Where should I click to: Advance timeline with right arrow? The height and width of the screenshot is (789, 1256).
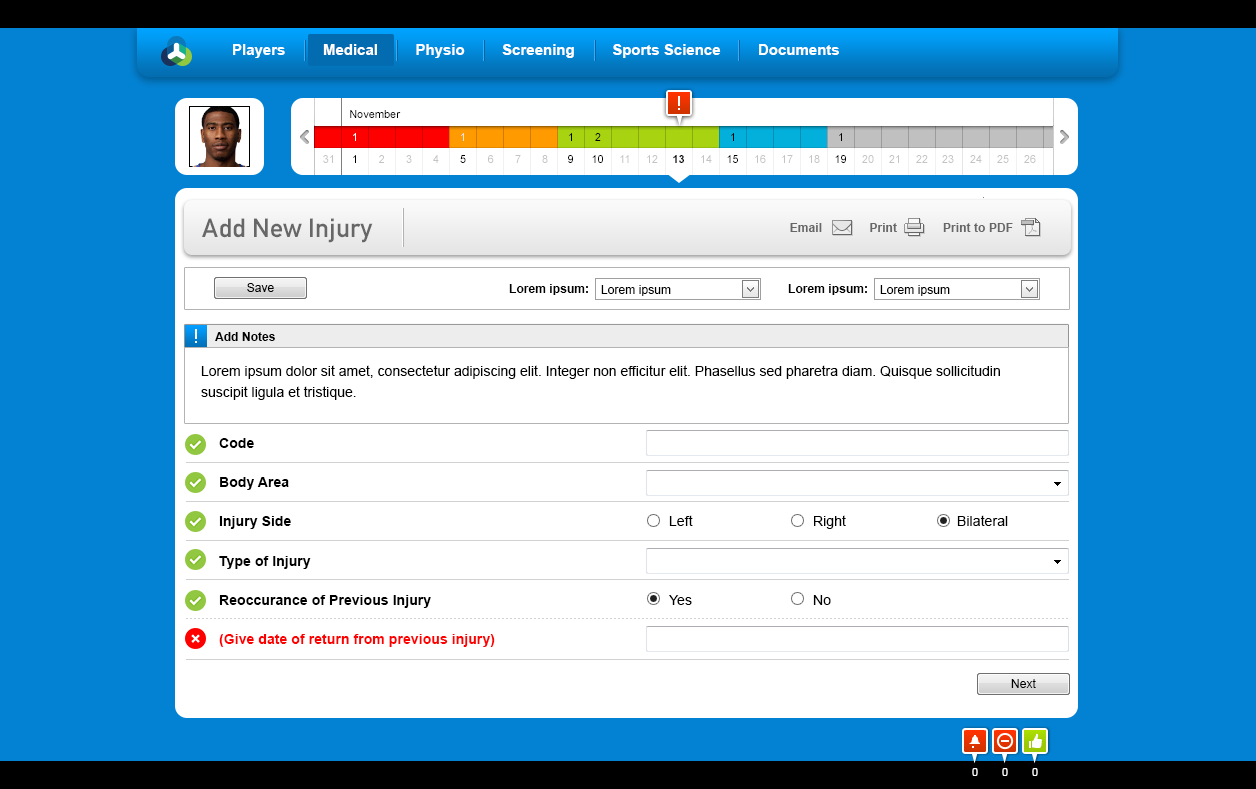pos(1064,137)
